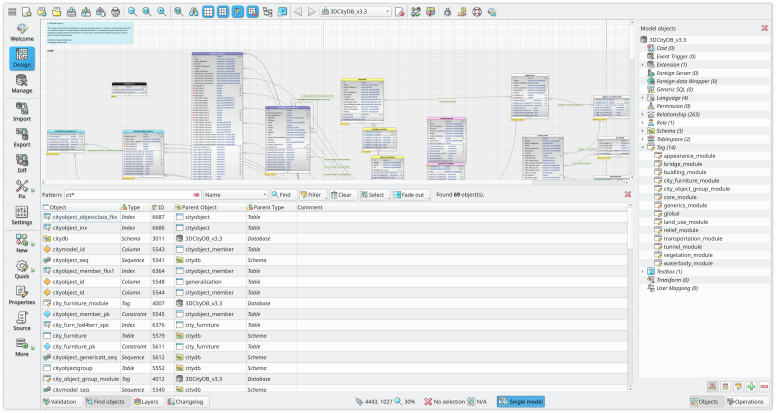776x413 pixels.
Task: Sort by the Type column header
Action: 135,207
